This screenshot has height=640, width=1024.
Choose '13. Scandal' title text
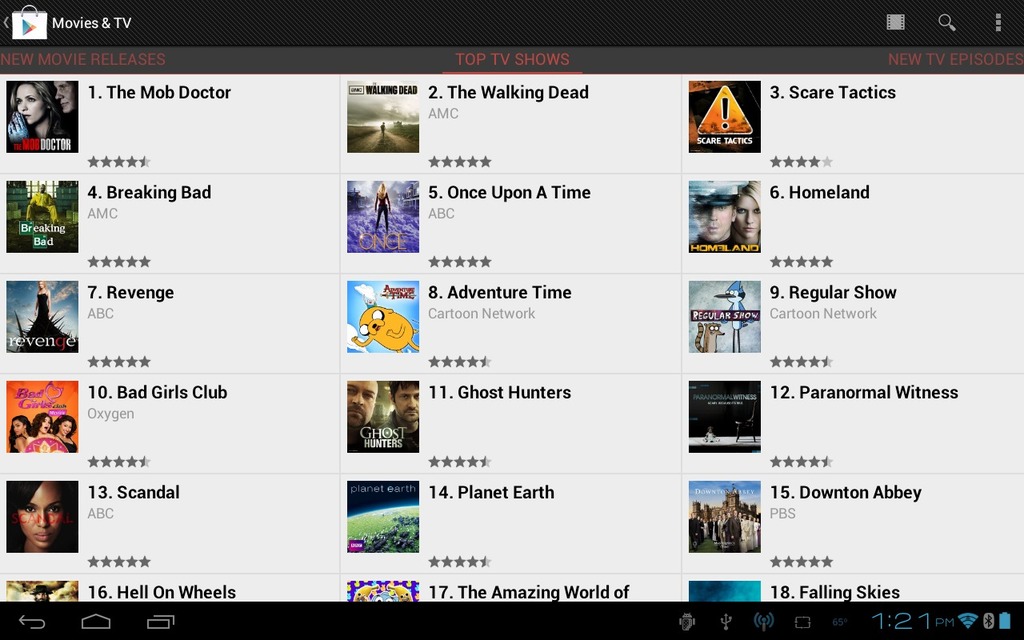pos(134,492)
